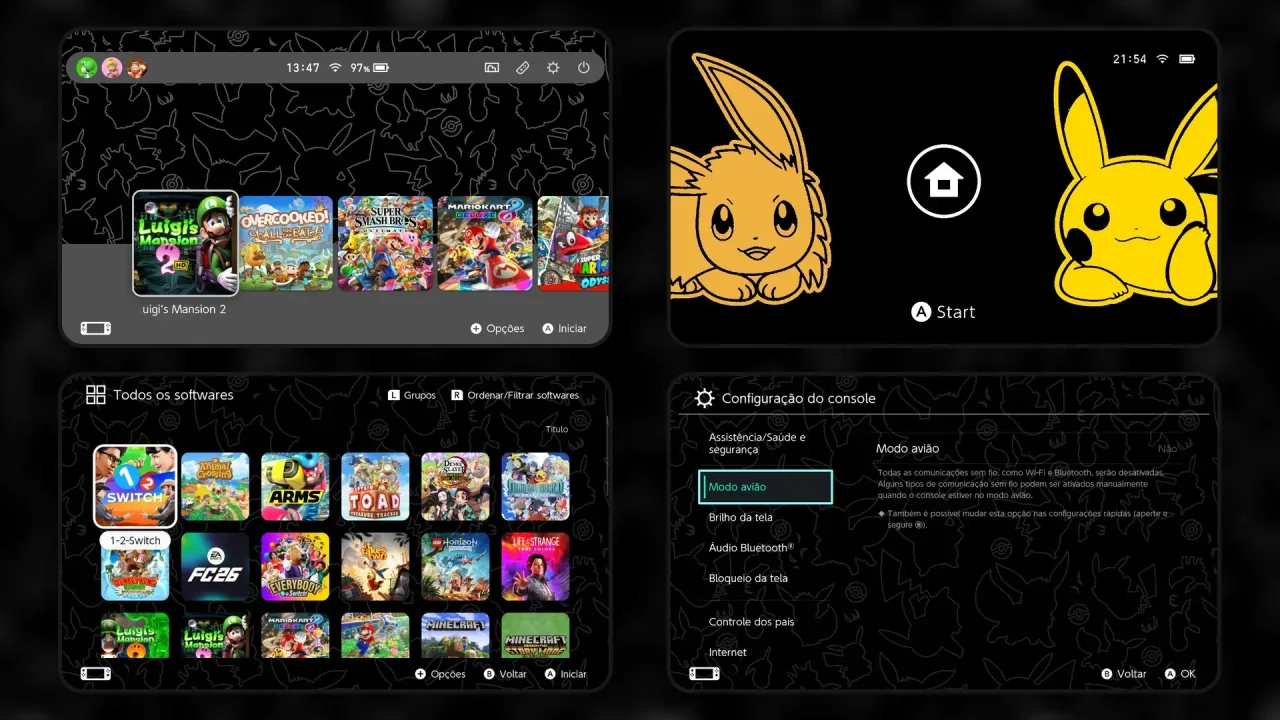Viewport: 1280px width, 720px height.
Task: Select the Demon Slayer game tile
Action: tap(455, 486)
